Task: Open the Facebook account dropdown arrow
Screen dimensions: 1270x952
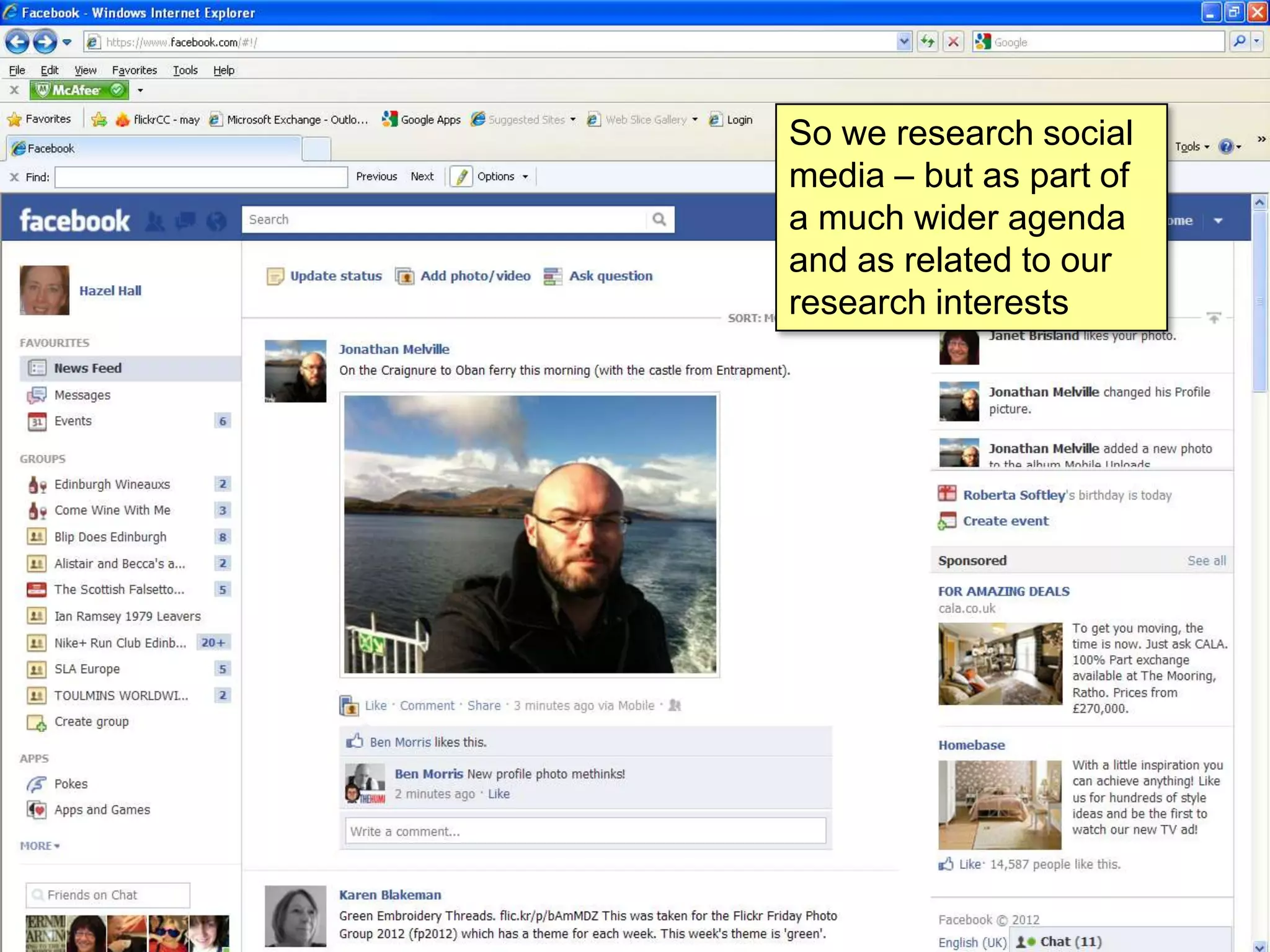Action: pos(1218,221)
